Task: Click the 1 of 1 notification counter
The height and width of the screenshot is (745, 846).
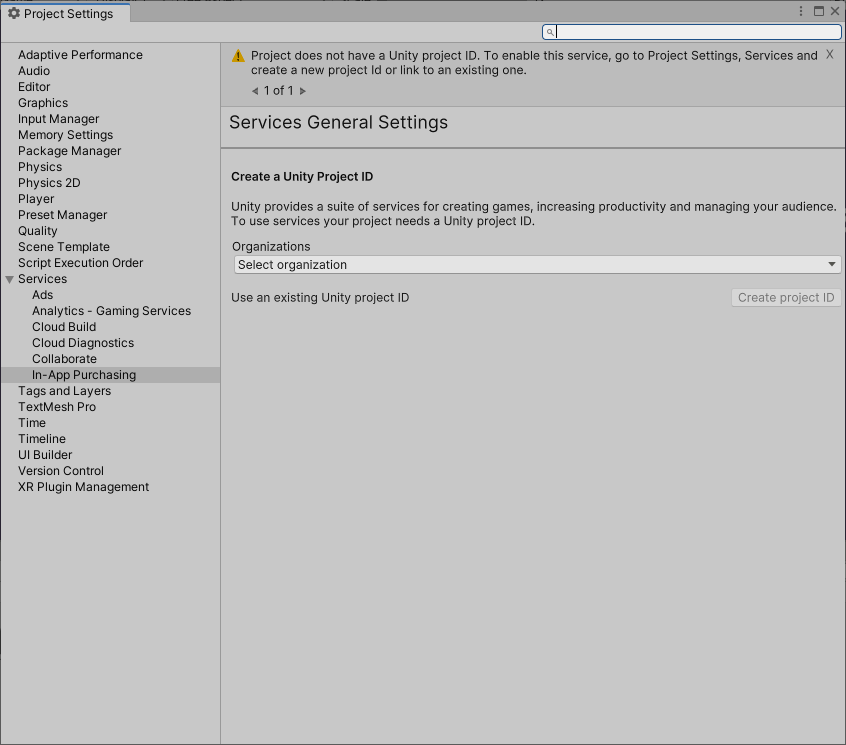Action: pyautogui.click(x=278, y=91)
